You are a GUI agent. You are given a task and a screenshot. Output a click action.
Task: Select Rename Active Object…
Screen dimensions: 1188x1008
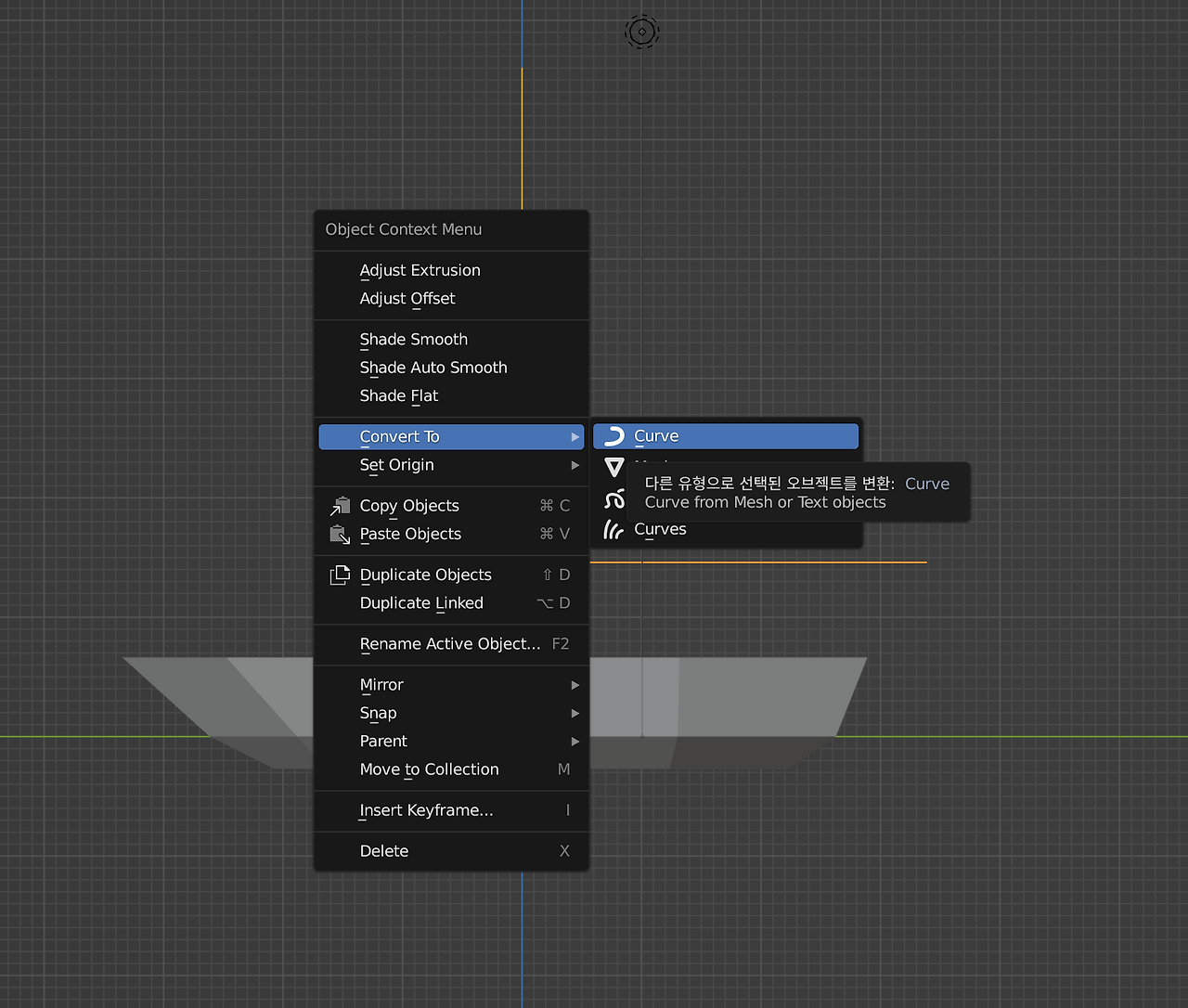(452, 644)
